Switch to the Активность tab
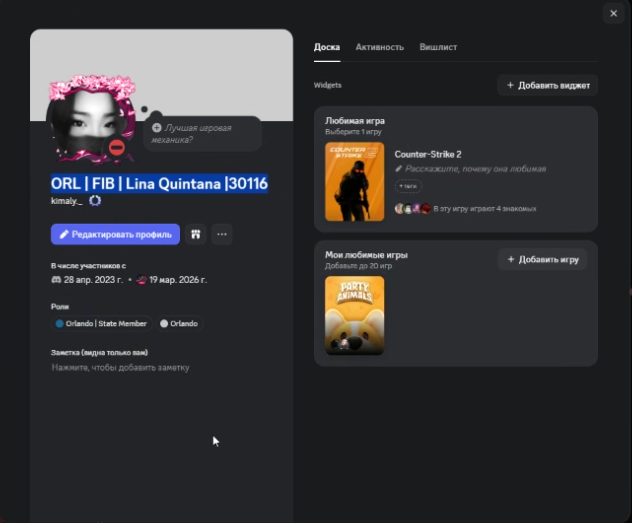The height and width of the screenshot is (523, 632). (379, 47)
